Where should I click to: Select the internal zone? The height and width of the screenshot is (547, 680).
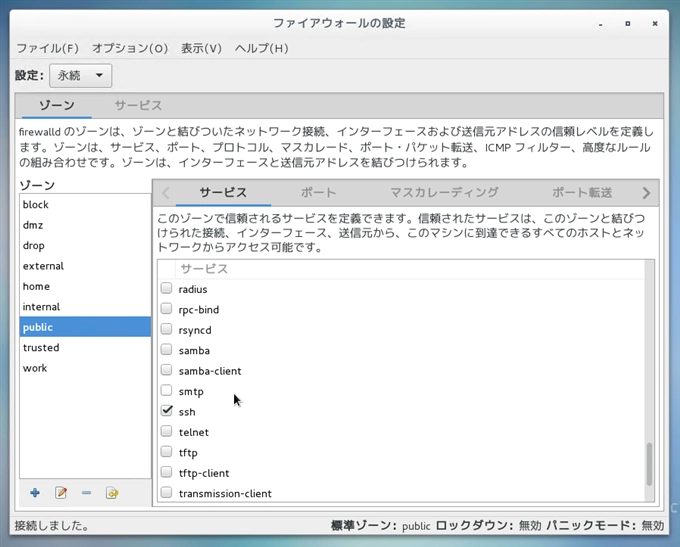[85, 307]
